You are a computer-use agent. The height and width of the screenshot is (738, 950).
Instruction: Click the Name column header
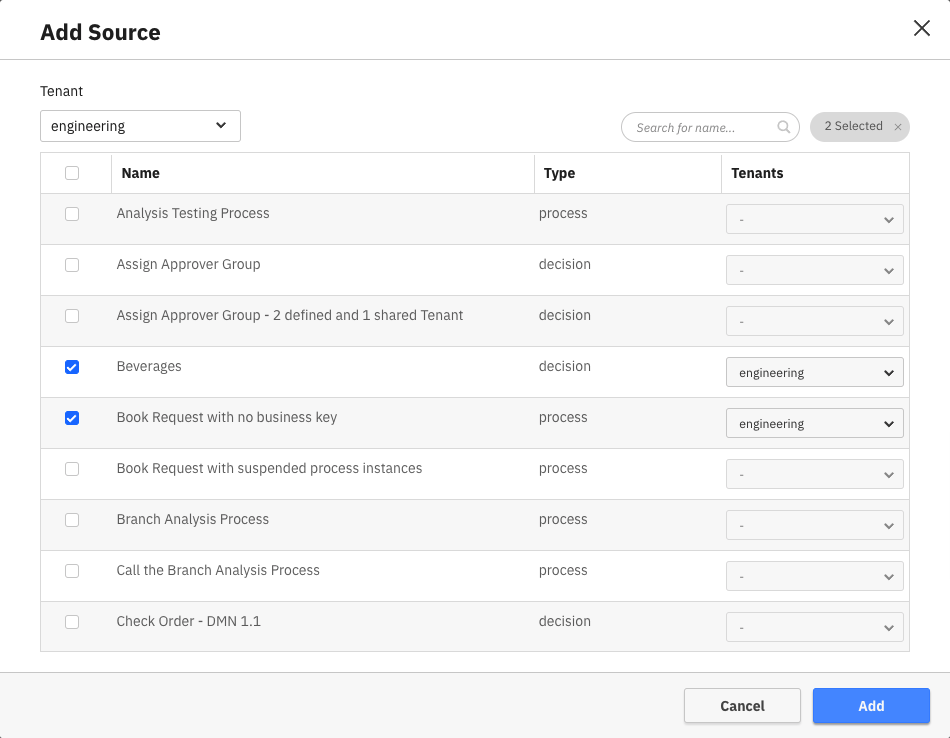coord(141,173)
